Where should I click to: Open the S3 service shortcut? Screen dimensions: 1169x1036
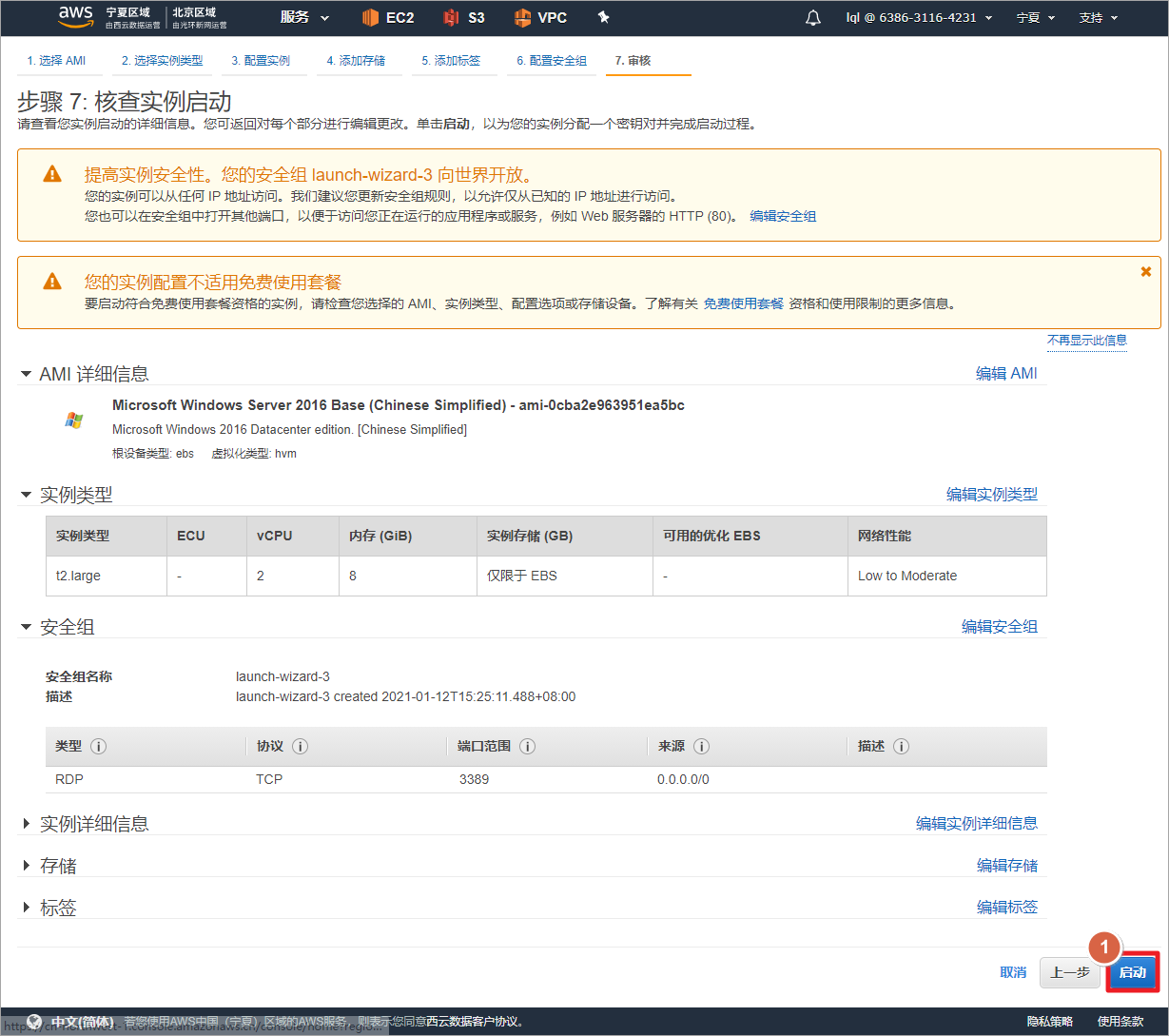click(x=464, y=17)
